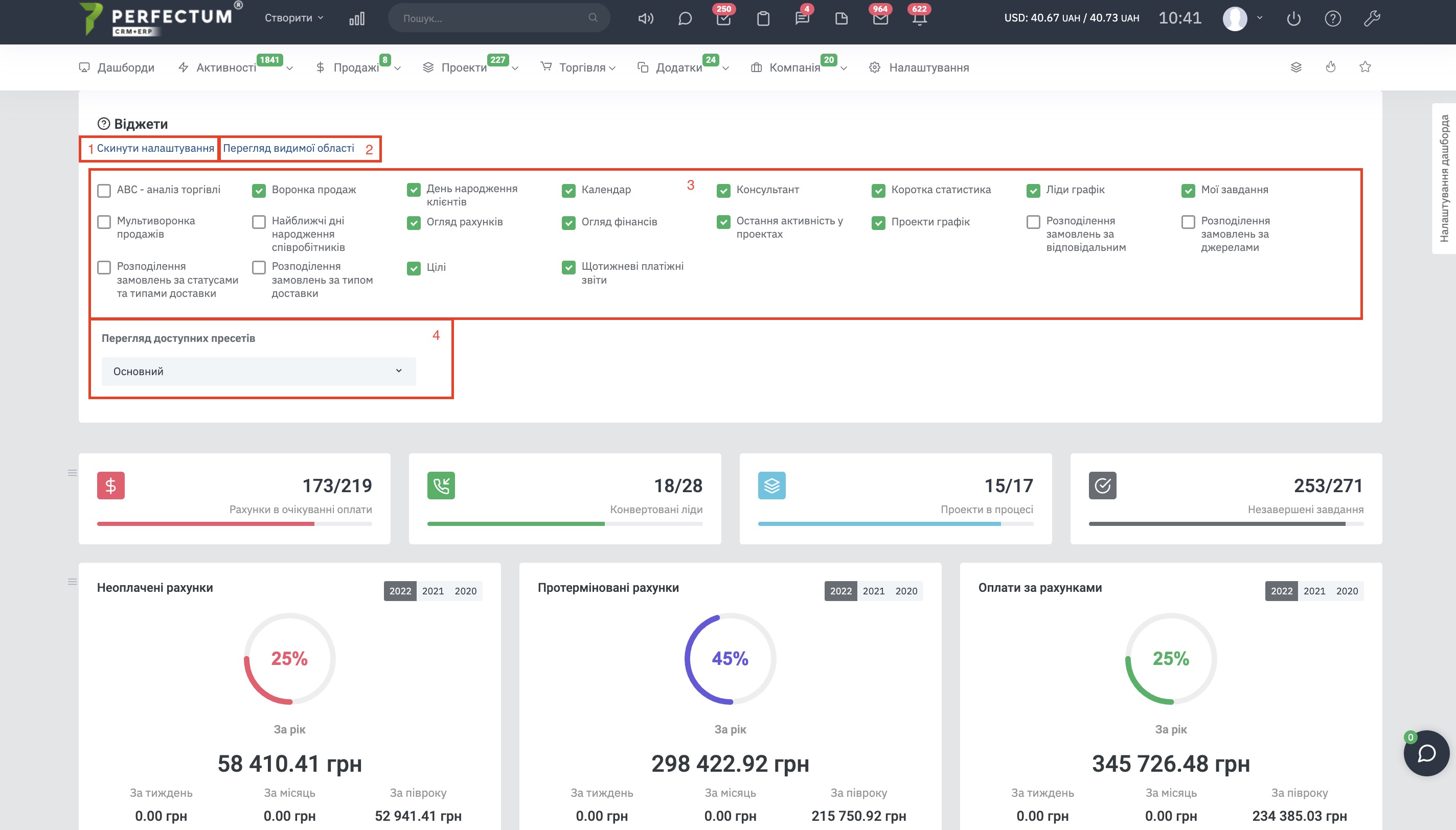Click the bar chart statistics icon
1456x830 pixels.
coord(357,18)
